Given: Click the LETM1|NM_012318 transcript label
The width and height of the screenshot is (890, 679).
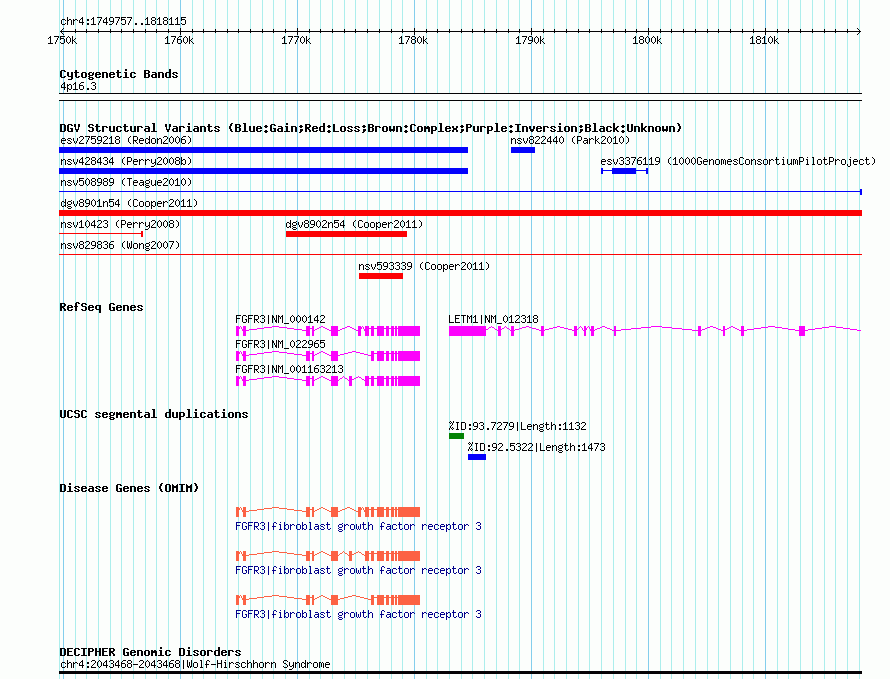Looking at the screenshot, I should (x=493, y=319).
